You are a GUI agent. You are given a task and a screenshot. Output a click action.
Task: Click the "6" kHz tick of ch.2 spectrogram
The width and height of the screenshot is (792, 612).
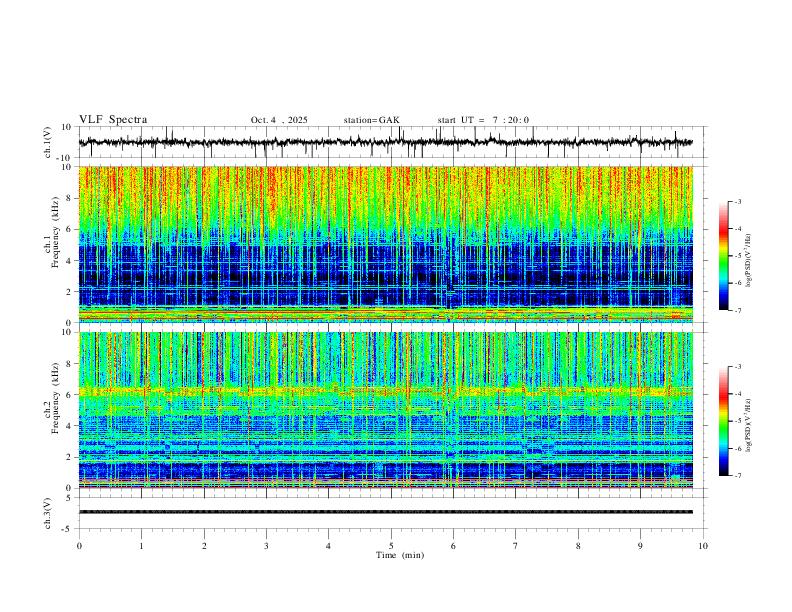pyautogui.click(x=69, y=395)
